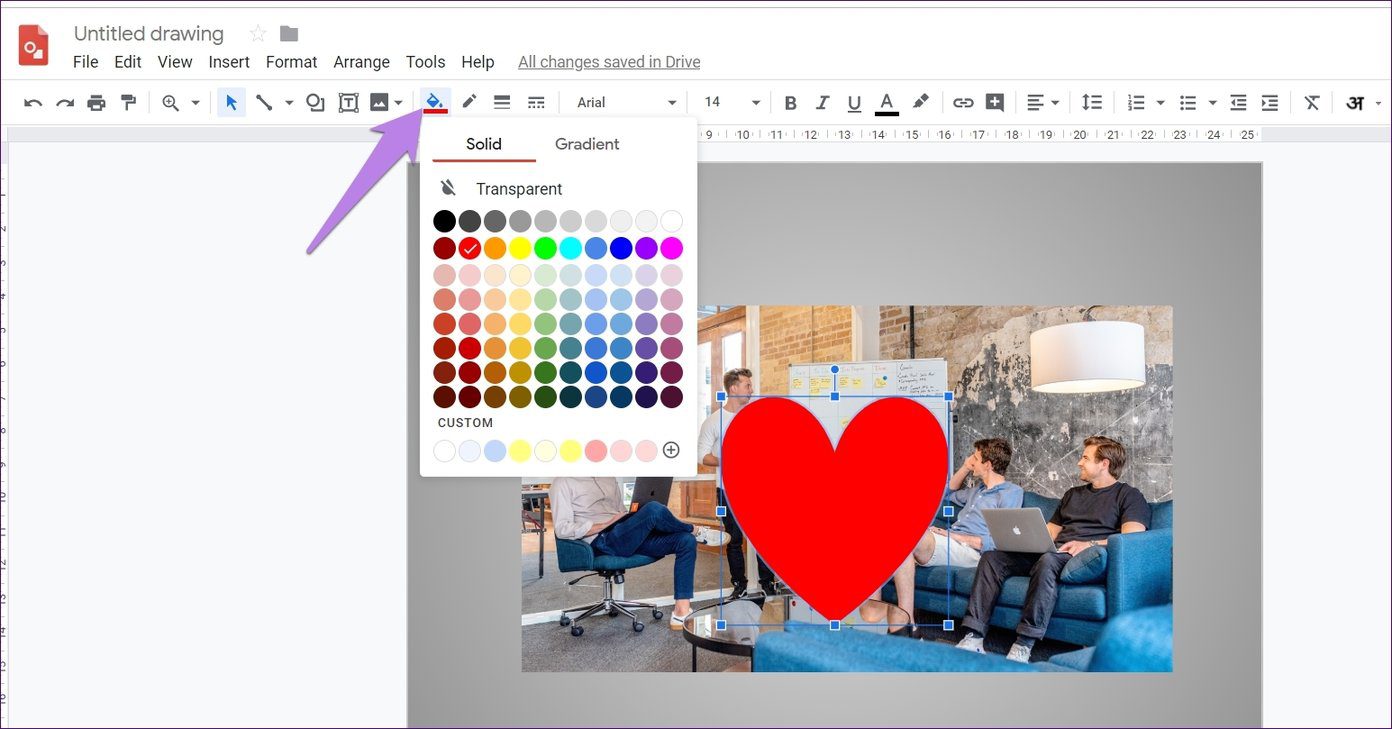Expand the font size 14 dropdown

click(x=733, y=102)
